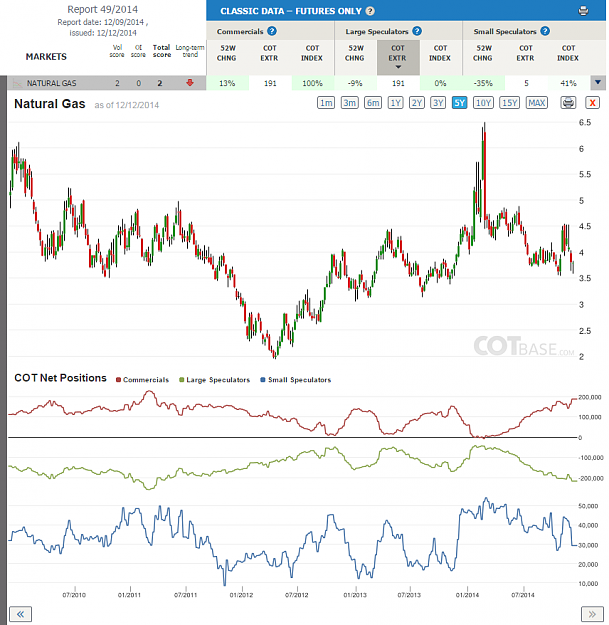
Task: Select the 1Y time range
Action: 395,103
